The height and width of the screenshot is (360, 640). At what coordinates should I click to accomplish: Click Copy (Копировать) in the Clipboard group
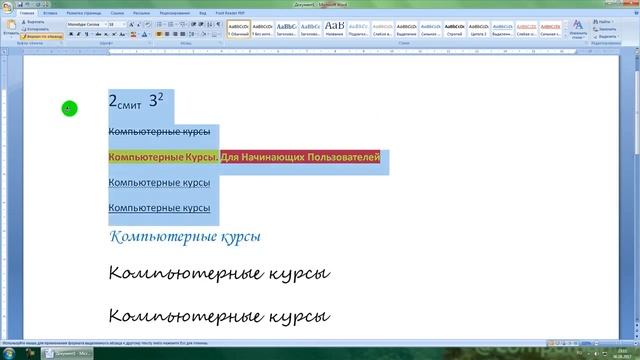[36, 29]
